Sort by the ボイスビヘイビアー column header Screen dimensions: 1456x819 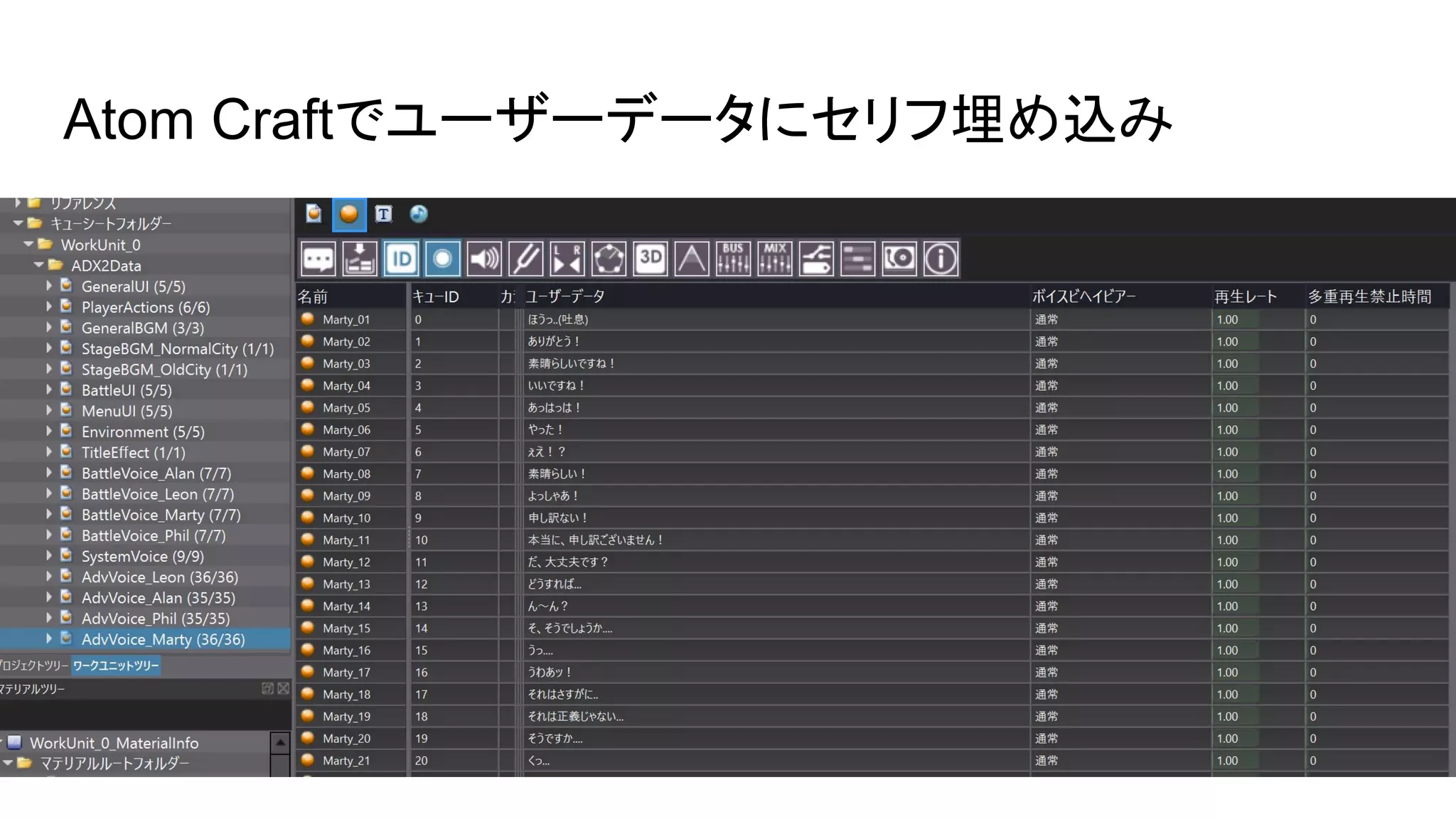pyautogui.click(x=1120, y=296)
